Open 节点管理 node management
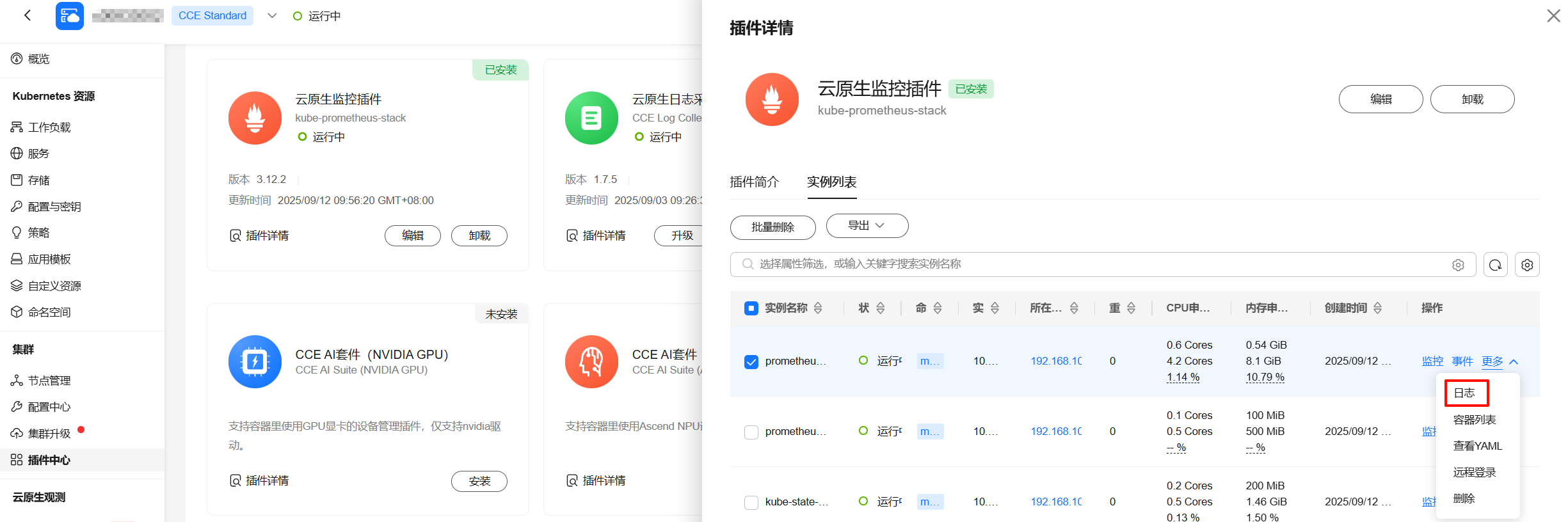1568x522 pixels. pyautogui.click(x=49, y=381)
